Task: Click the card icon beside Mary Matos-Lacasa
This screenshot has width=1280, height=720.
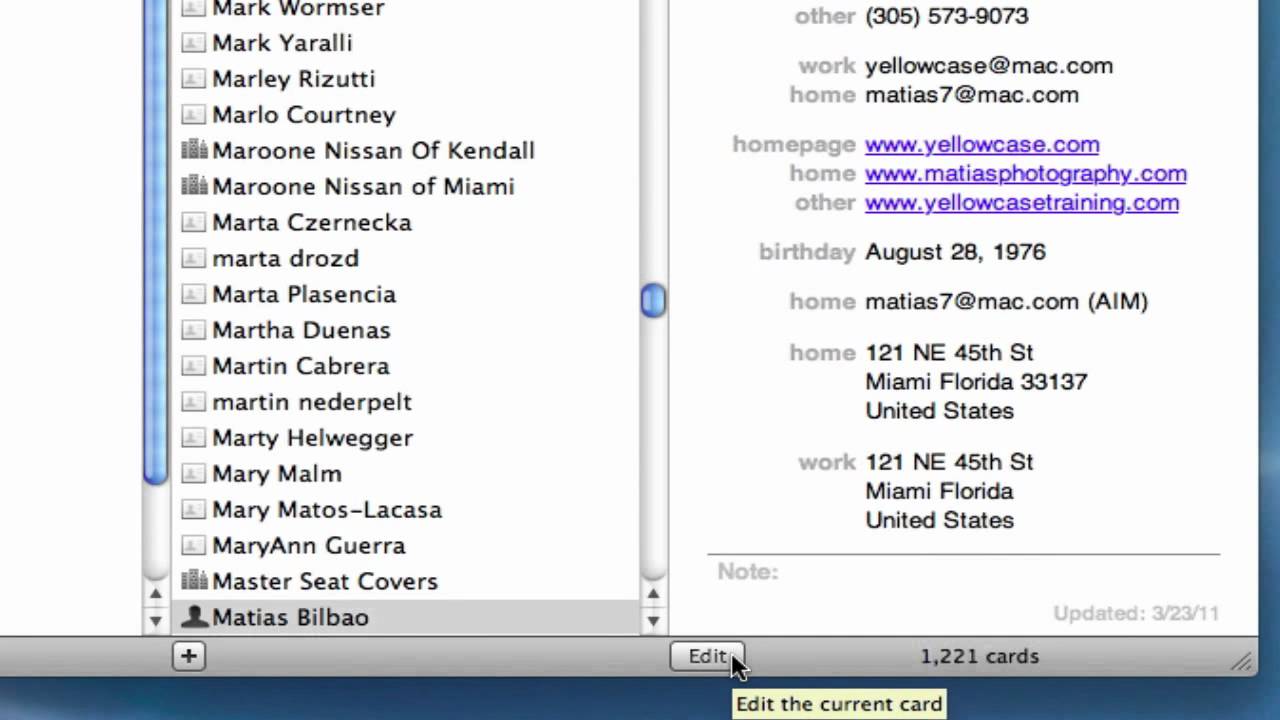Action: coord(194,510)
